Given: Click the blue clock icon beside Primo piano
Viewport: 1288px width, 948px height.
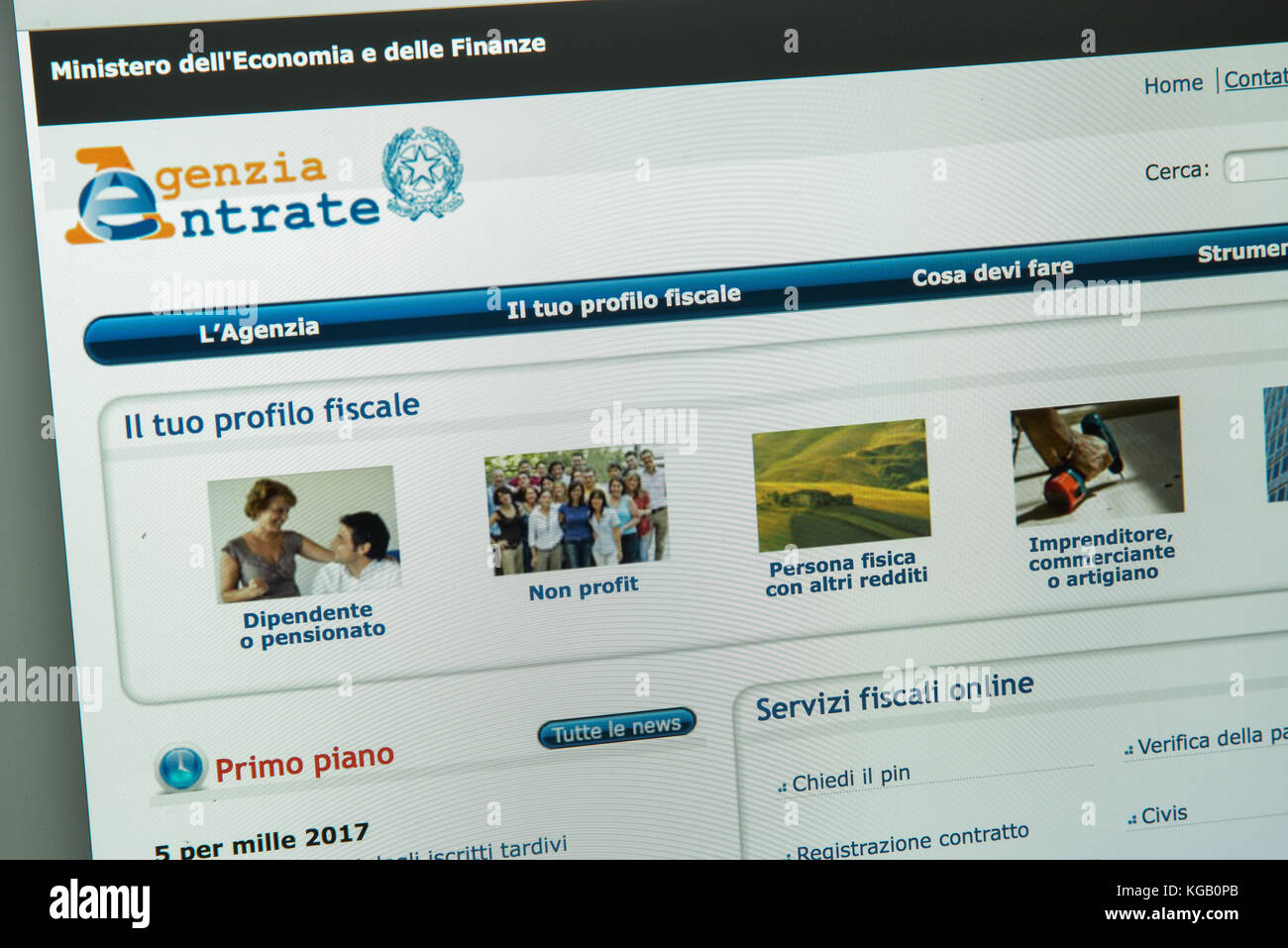Looking at the screenshot, I should pos(180,768).
